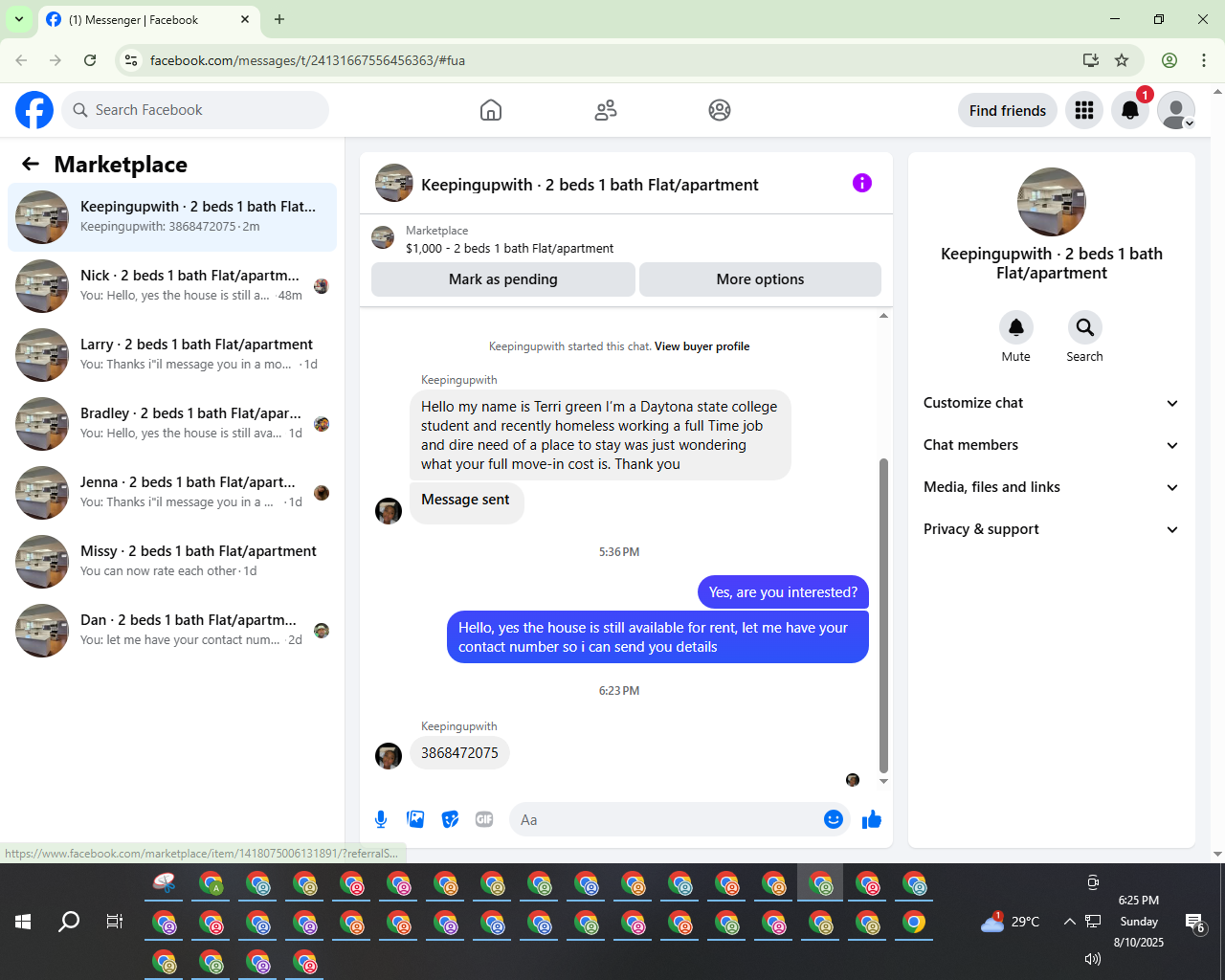Click the Marketplace back arrow

[31, 164]
